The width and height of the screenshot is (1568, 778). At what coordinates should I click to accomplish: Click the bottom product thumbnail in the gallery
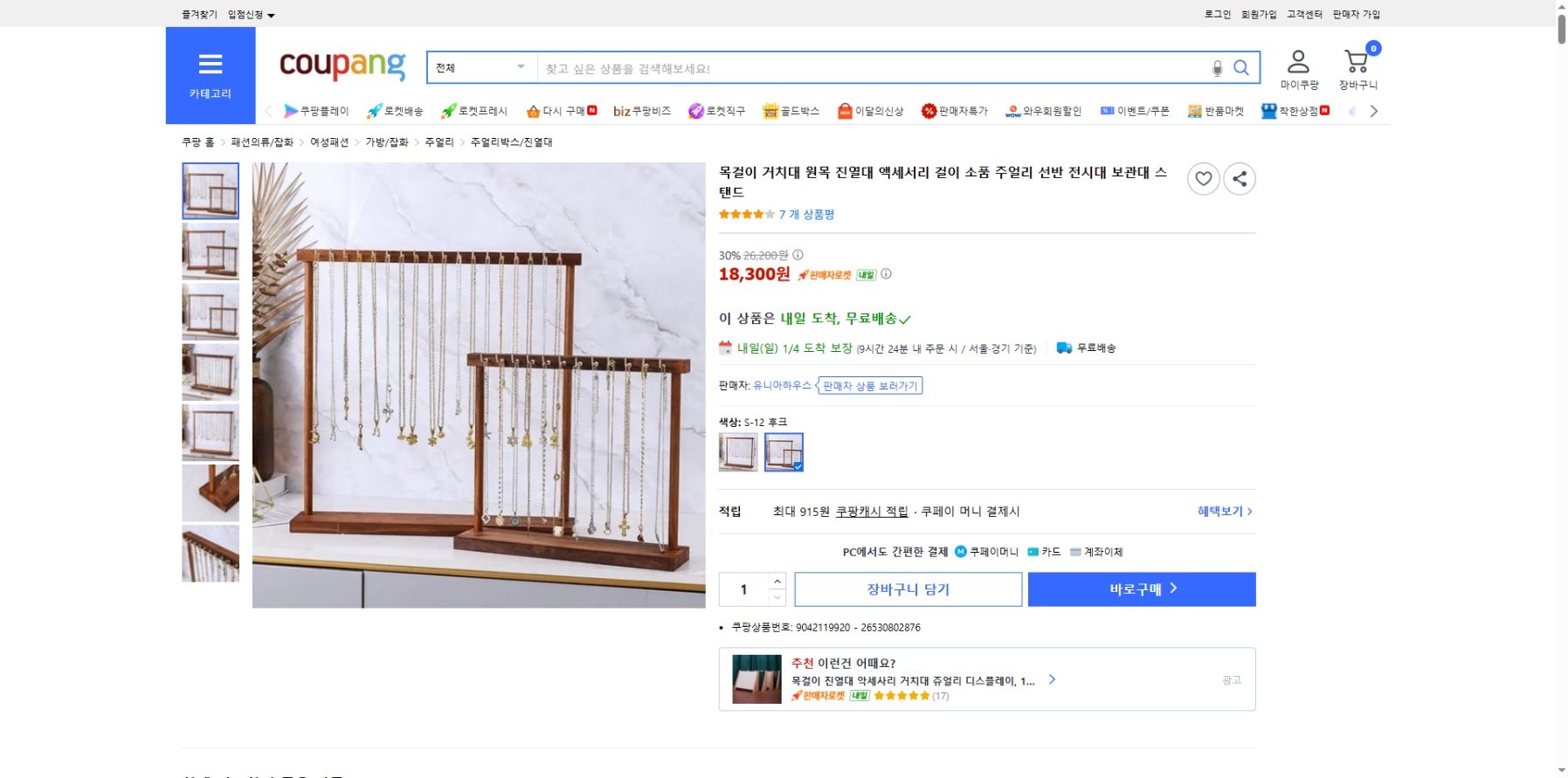tap(210, 553)
